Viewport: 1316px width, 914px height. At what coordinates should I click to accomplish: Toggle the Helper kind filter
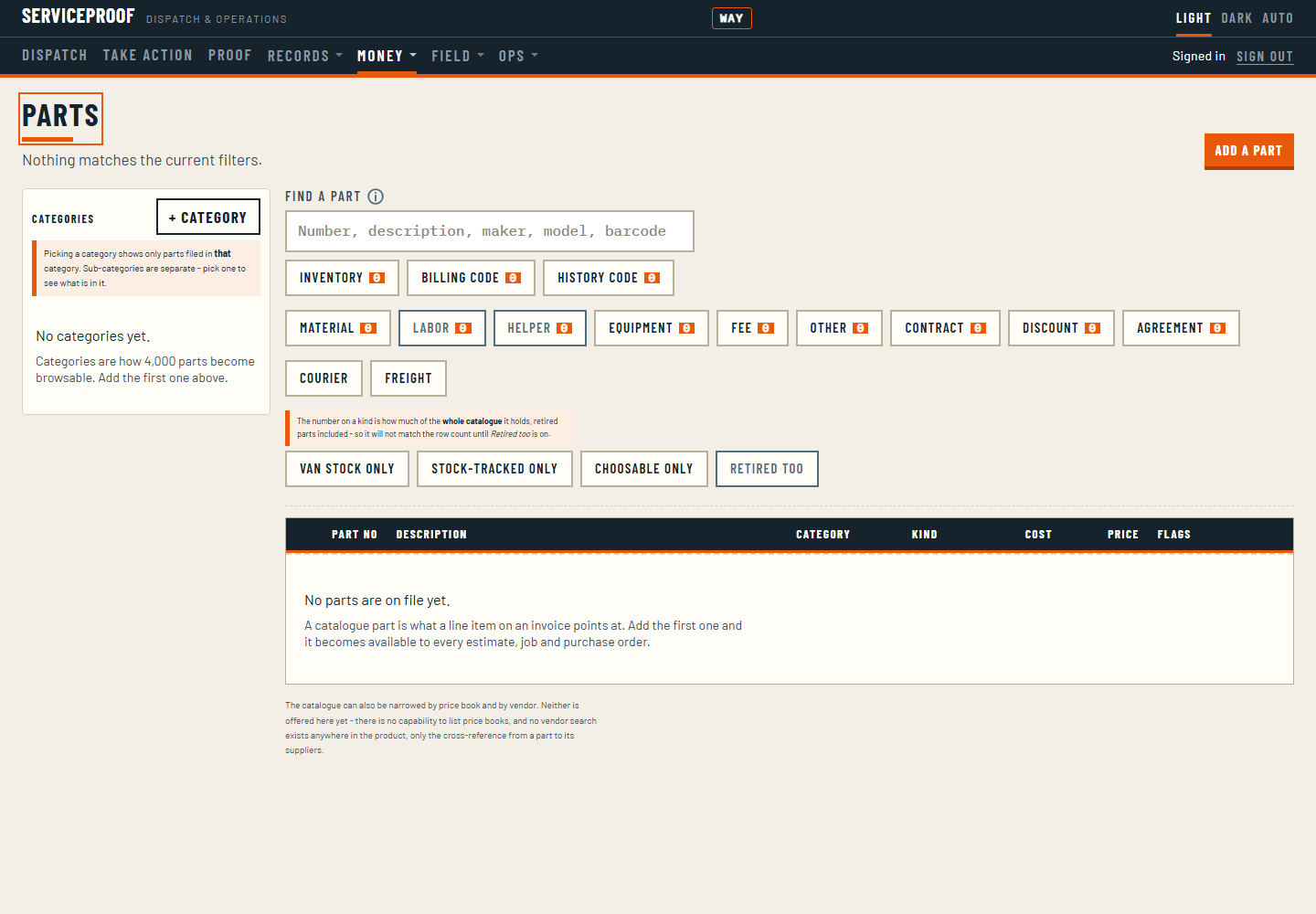[x=540, y=328]
